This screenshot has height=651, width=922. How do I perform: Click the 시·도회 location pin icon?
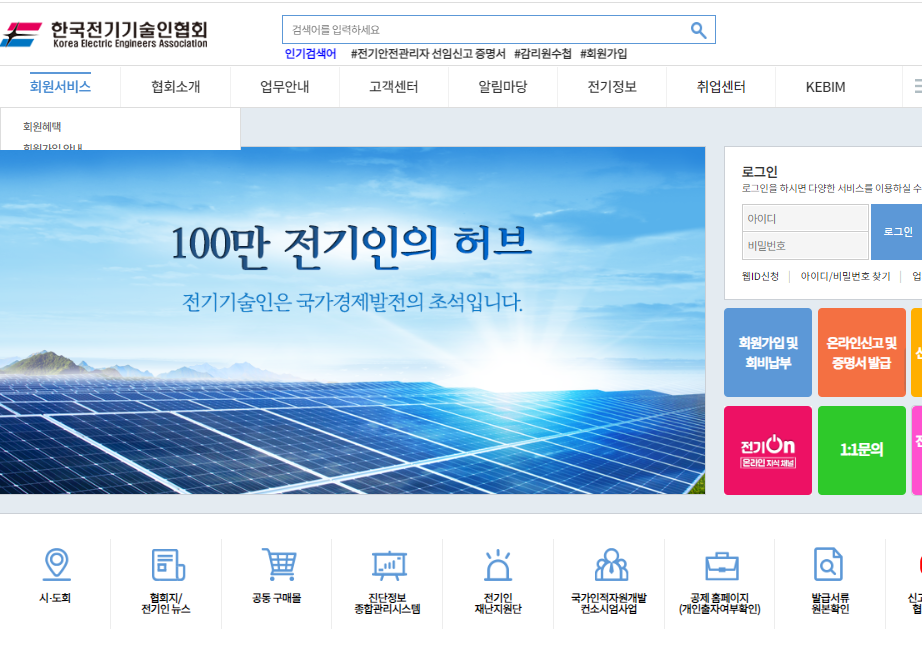[57, 565]
